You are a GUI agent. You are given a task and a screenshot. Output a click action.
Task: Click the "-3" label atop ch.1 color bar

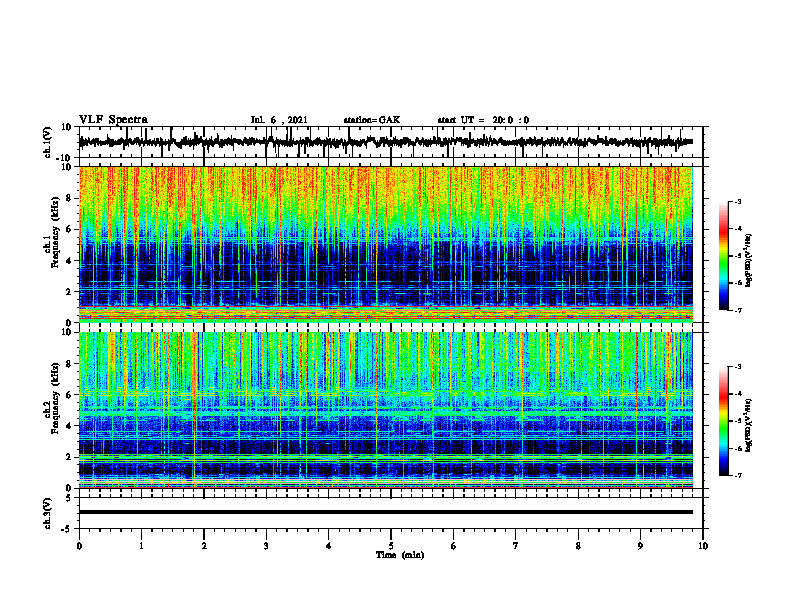click(x=737, y=202)
